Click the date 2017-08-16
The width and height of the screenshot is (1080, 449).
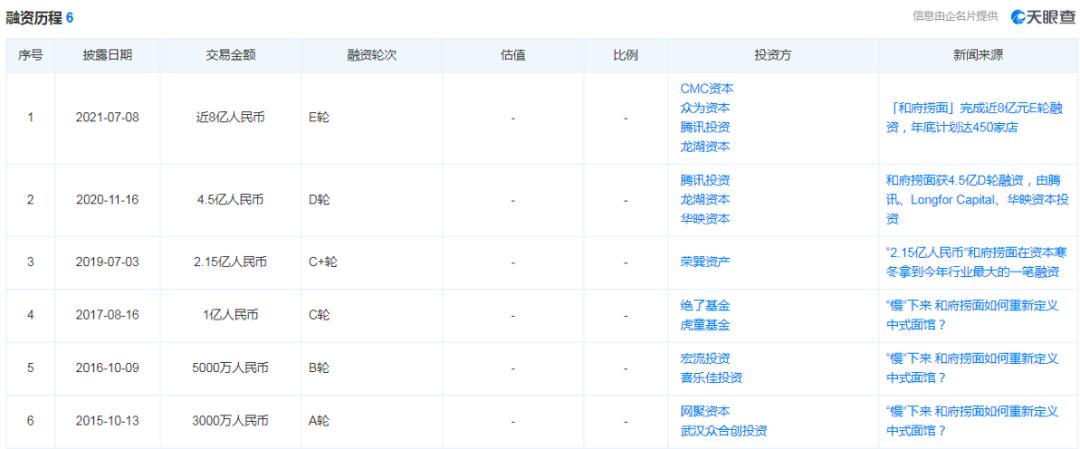[107, 315]
